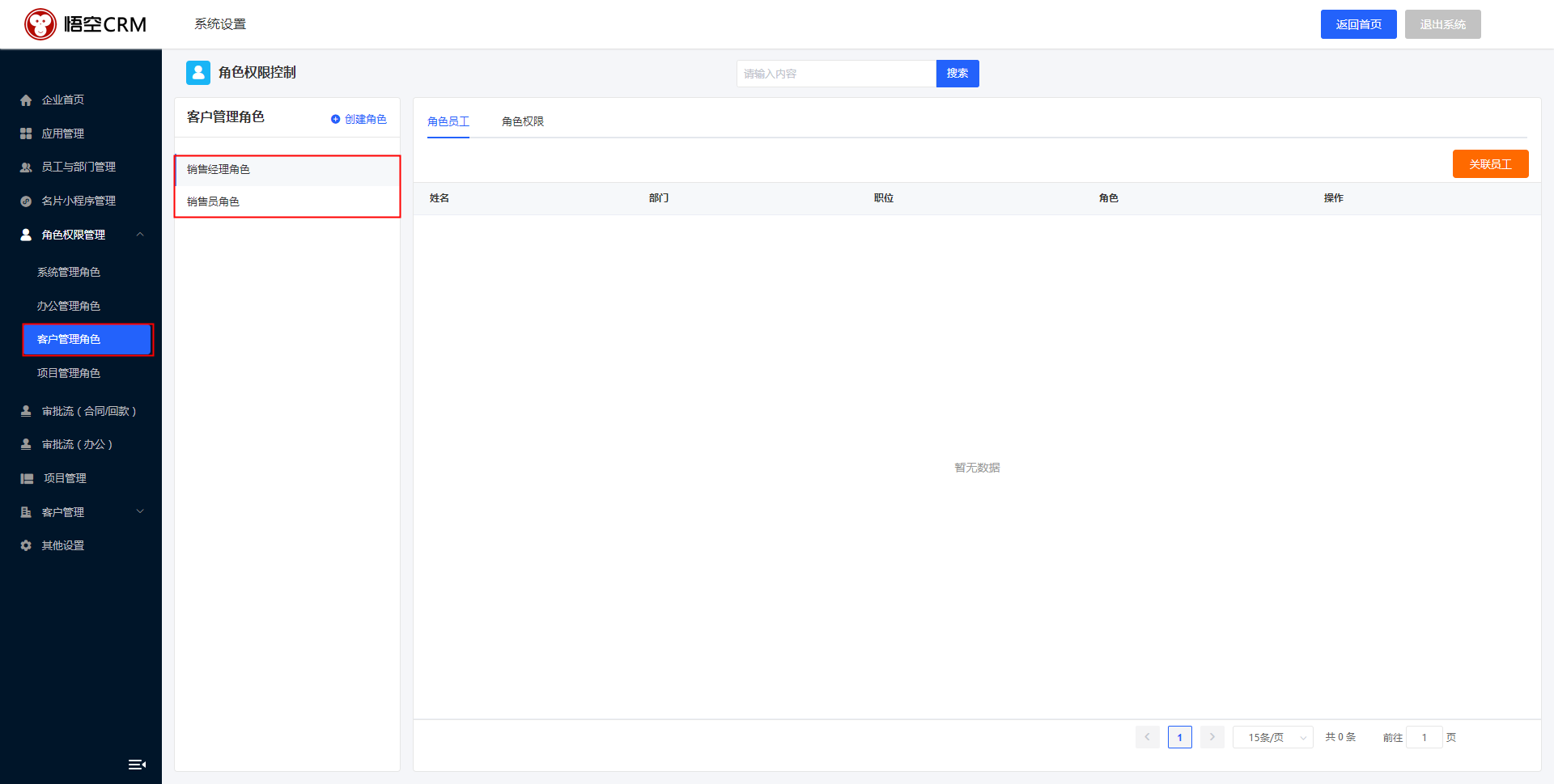
Task: Click the 审批流（办公）icon
Action: click(x=26, y=444)
